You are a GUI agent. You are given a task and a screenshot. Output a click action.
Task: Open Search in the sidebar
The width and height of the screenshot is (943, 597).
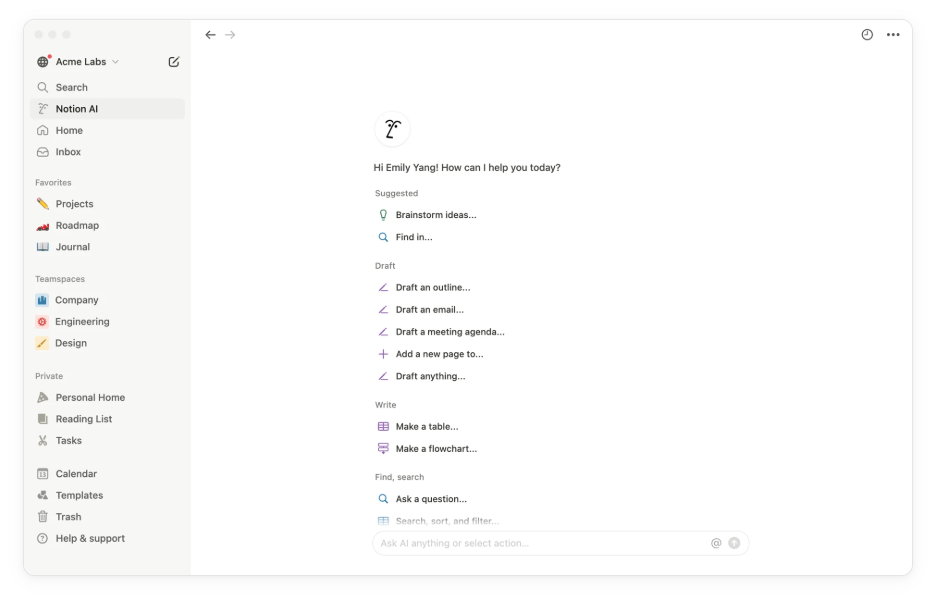[x=107, y=88]
